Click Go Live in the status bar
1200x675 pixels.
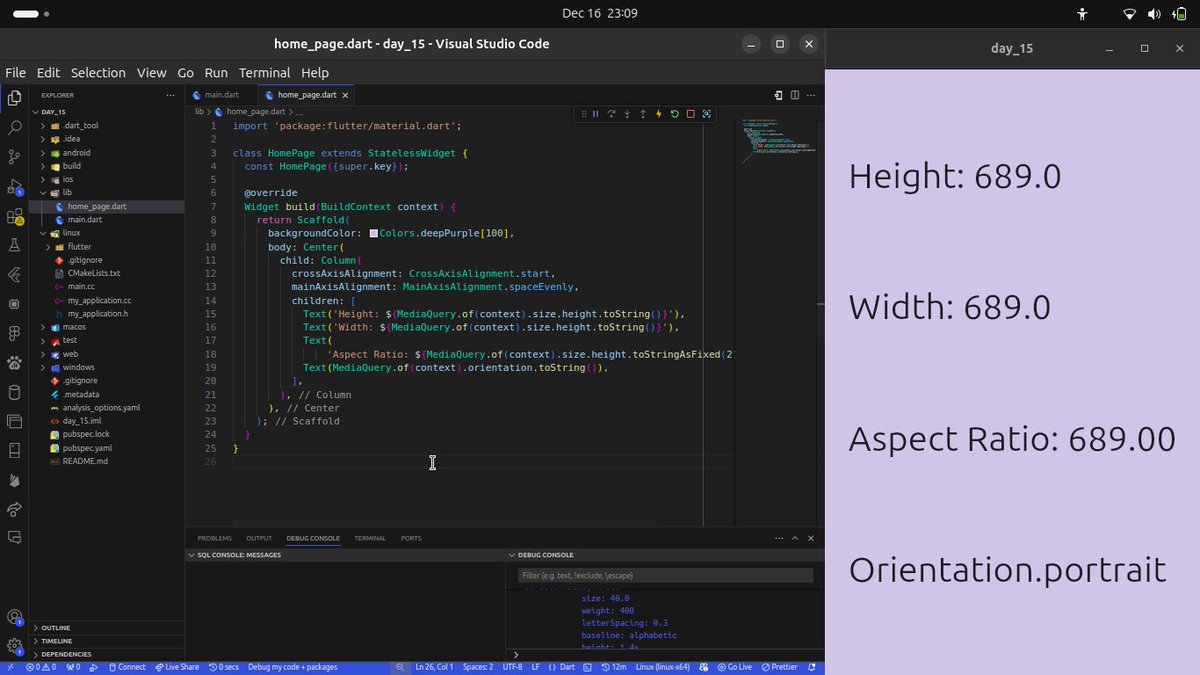pos(735,666)
